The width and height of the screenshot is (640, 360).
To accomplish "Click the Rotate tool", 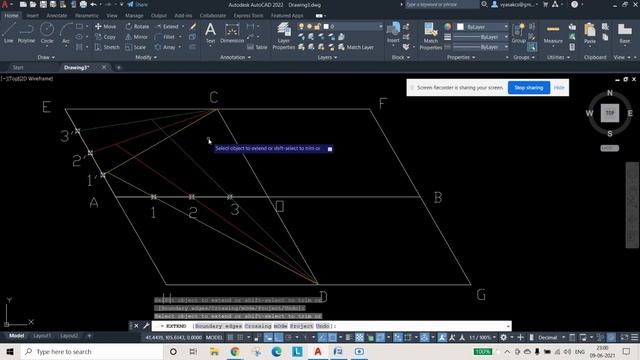I will pyautogui.click(x=137, y=27).
